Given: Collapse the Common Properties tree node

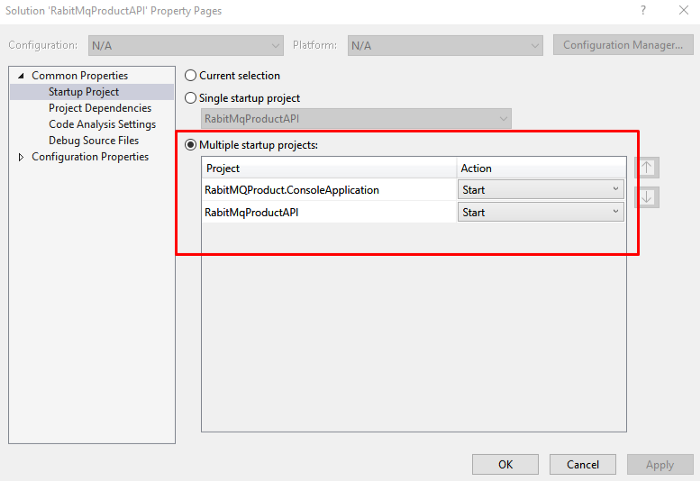Looking at the screenshot, I should (22, 76).
